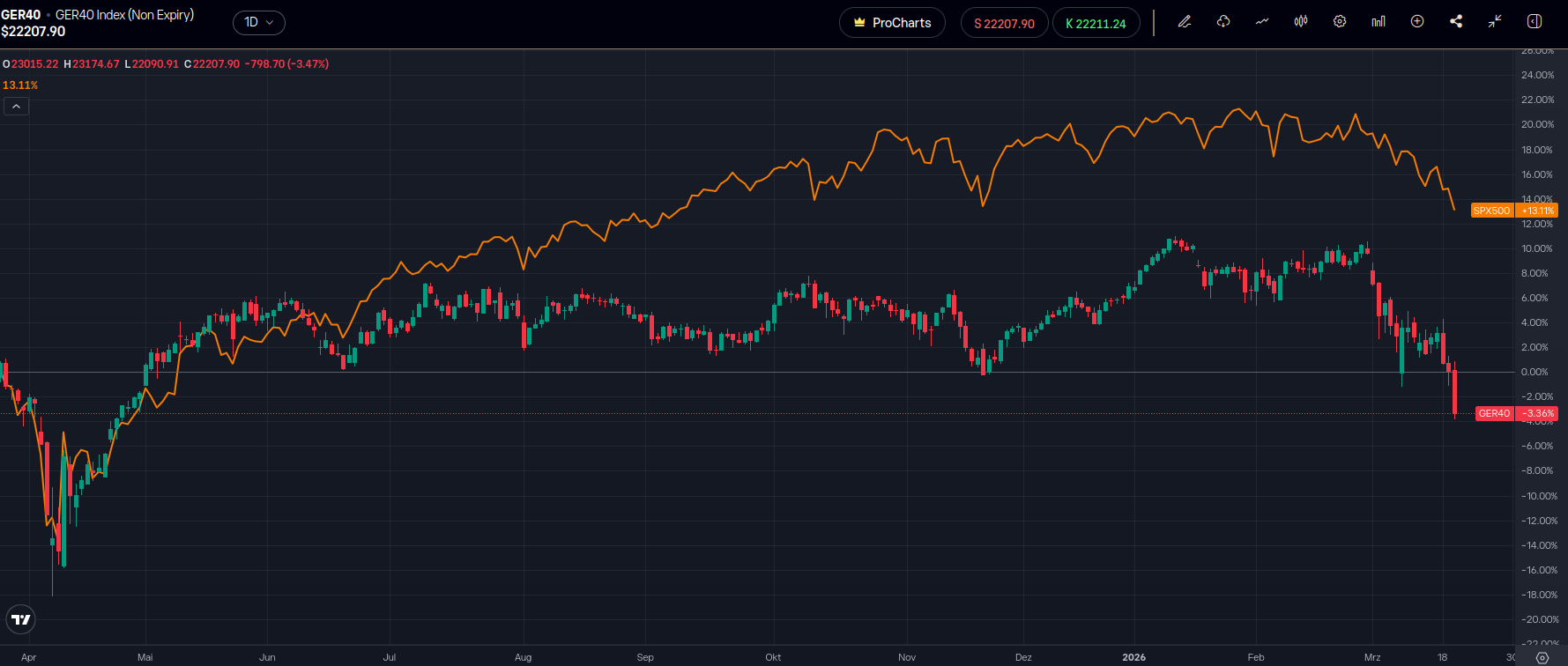Share the chart via share icon
The image size is (1568, 666).
[x=1456, y=22]
